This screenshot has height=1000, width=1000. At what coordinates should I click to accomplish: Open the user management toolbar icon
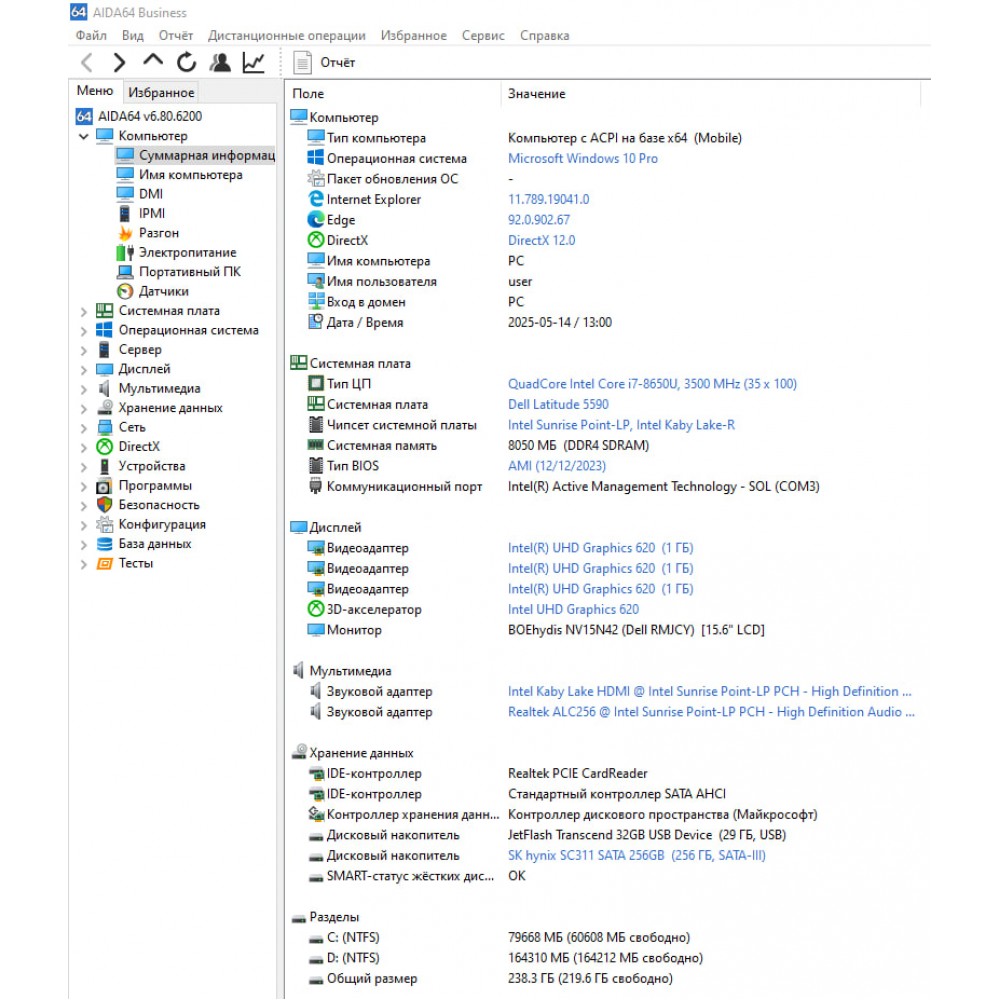[x=220, y=62]
